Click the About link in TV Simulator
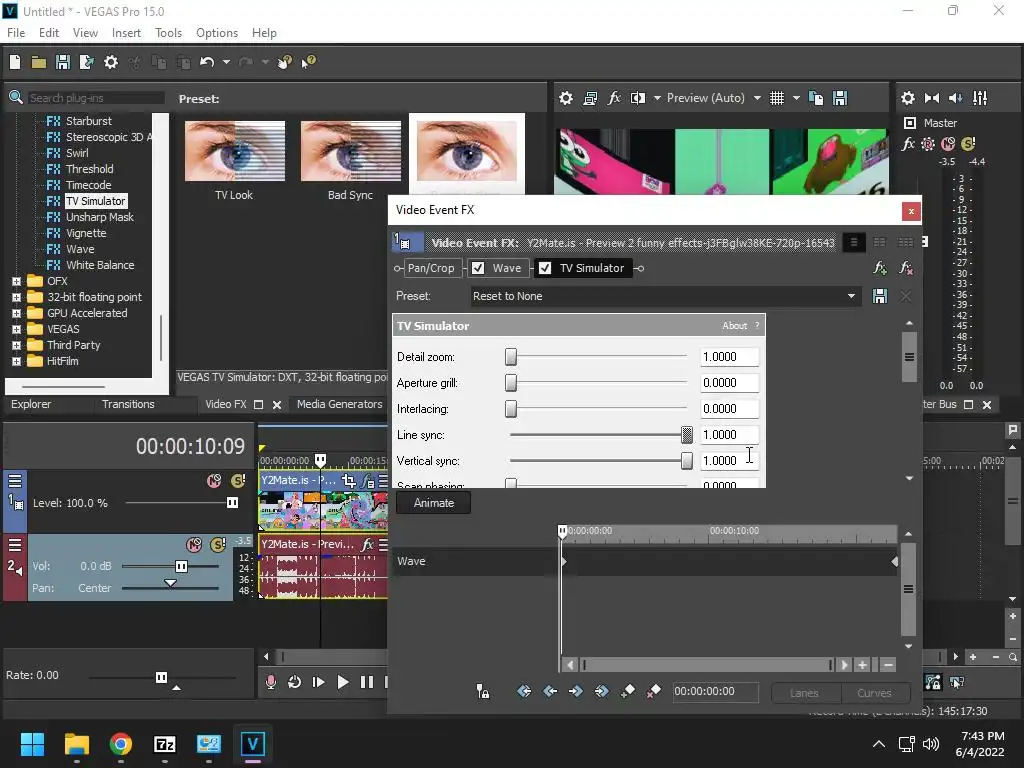This screenshot has width=1024, height=768. [x=734, y=325]
